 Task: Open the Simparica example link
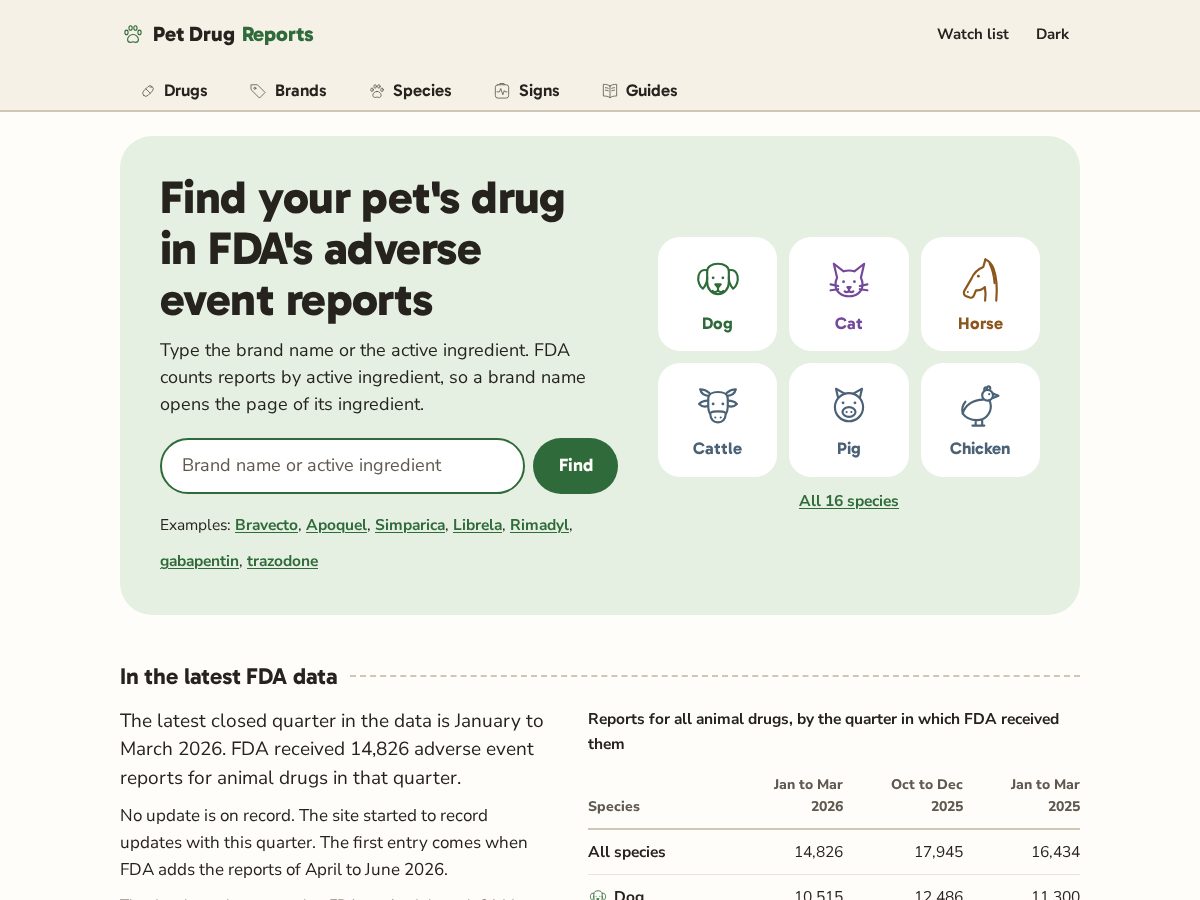[410, 525]
